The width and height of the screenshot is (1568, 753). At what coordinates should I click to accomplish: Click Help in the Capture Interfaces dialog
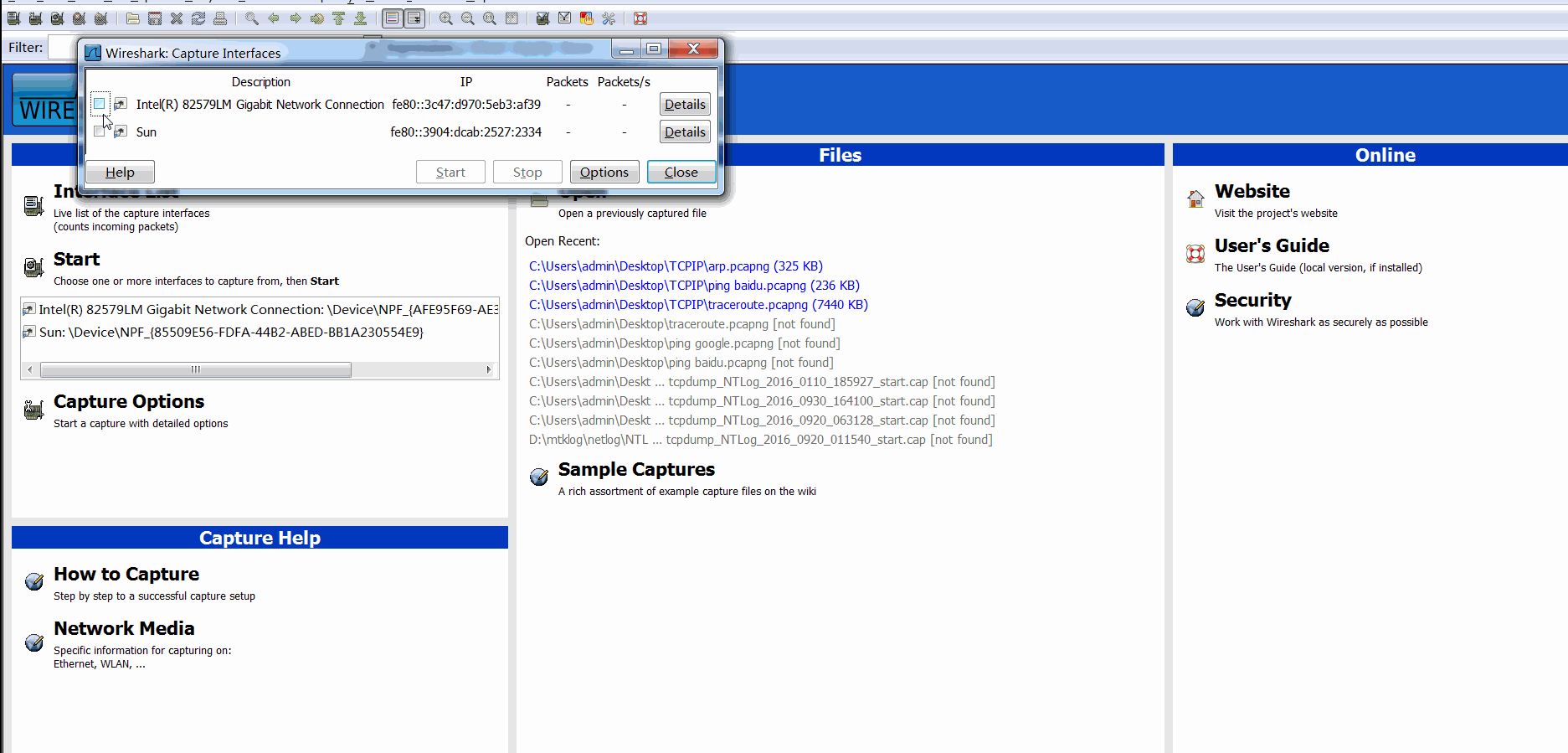pos(120,172)
